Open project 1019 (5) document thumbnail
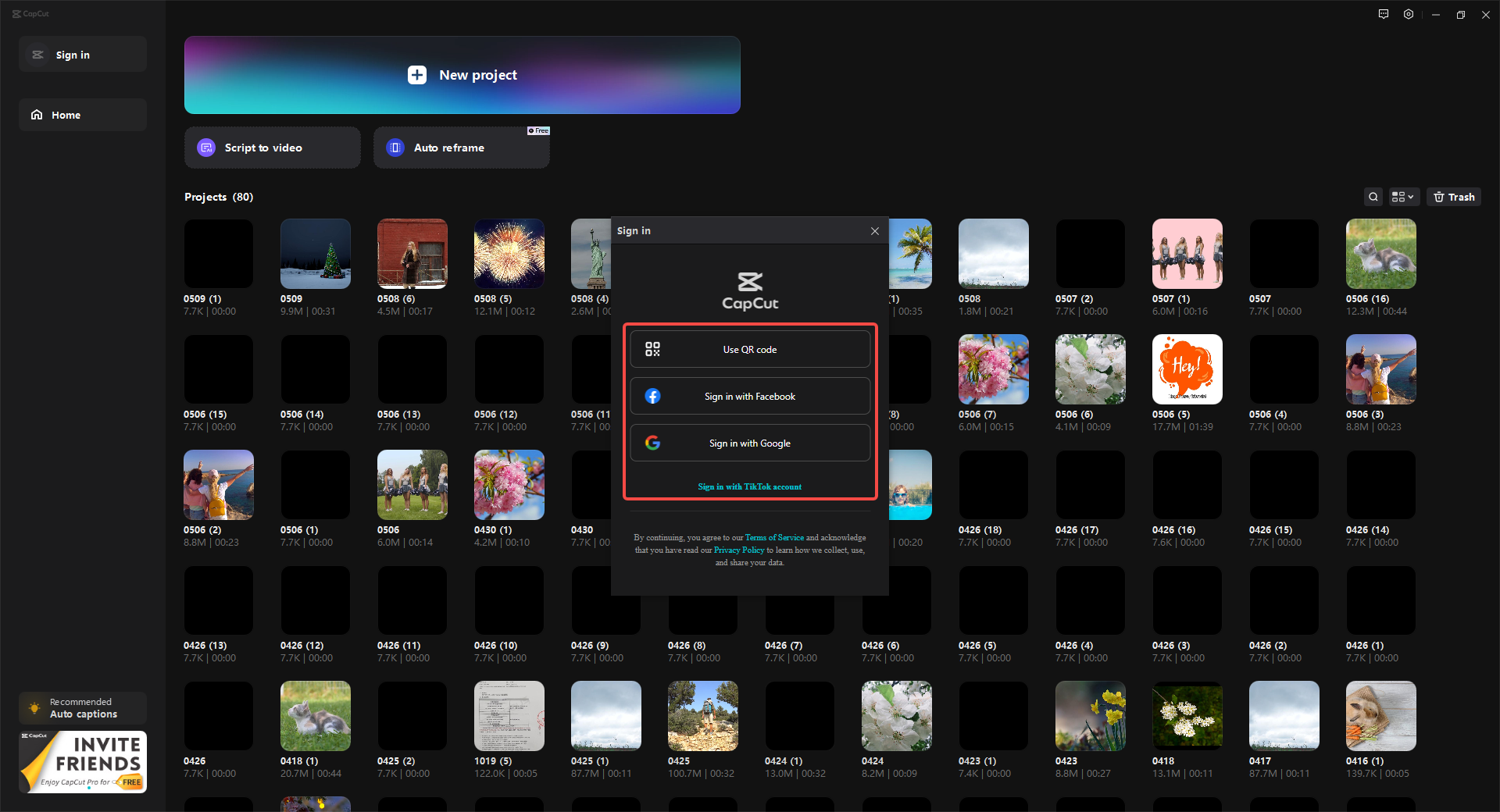Viewport: 1500px width, 812px height. (x=509, y=716)
